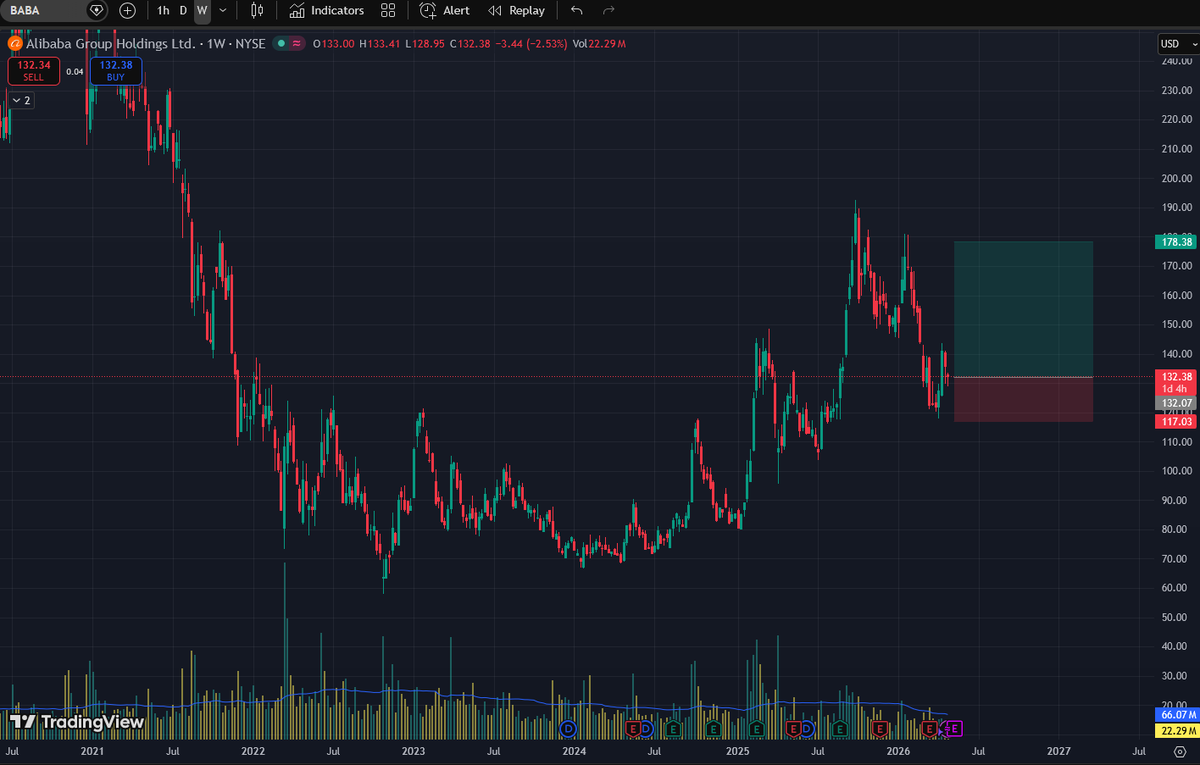Open chart settings gear at bottom right
Viewport: 1200px width, 765px height.
tap(1179, 750)
